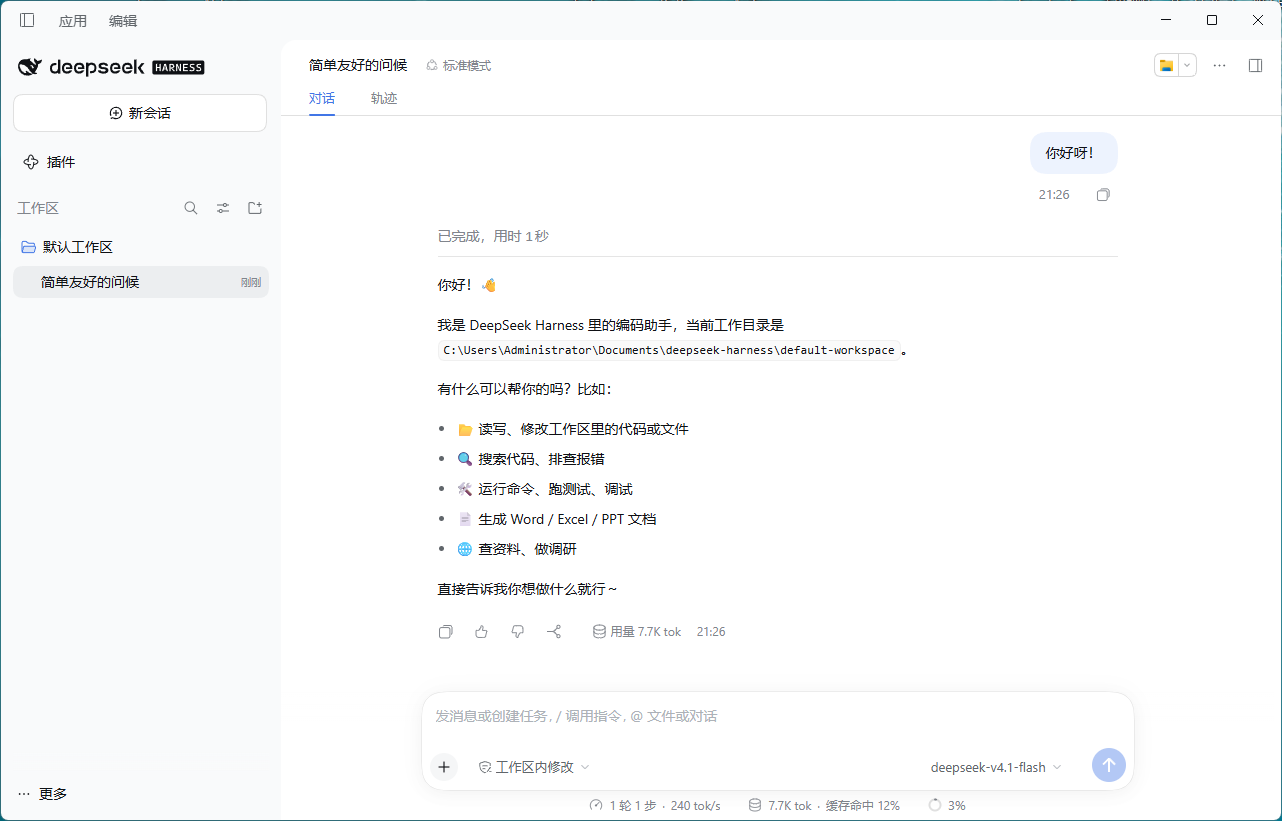The height and width of the screenshot is (821, 1282).
Task: Maximize the application window
Action: point(1212,20)
